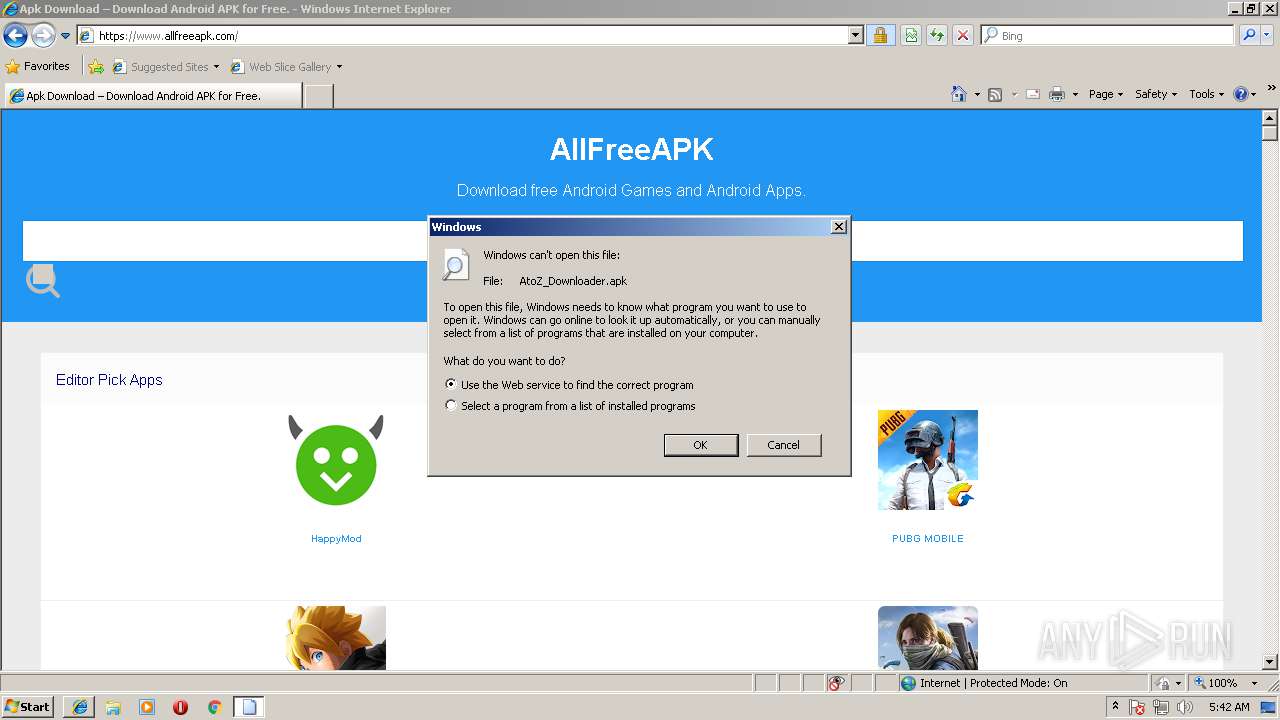Open the Tools menu

tap(1207, 94)
